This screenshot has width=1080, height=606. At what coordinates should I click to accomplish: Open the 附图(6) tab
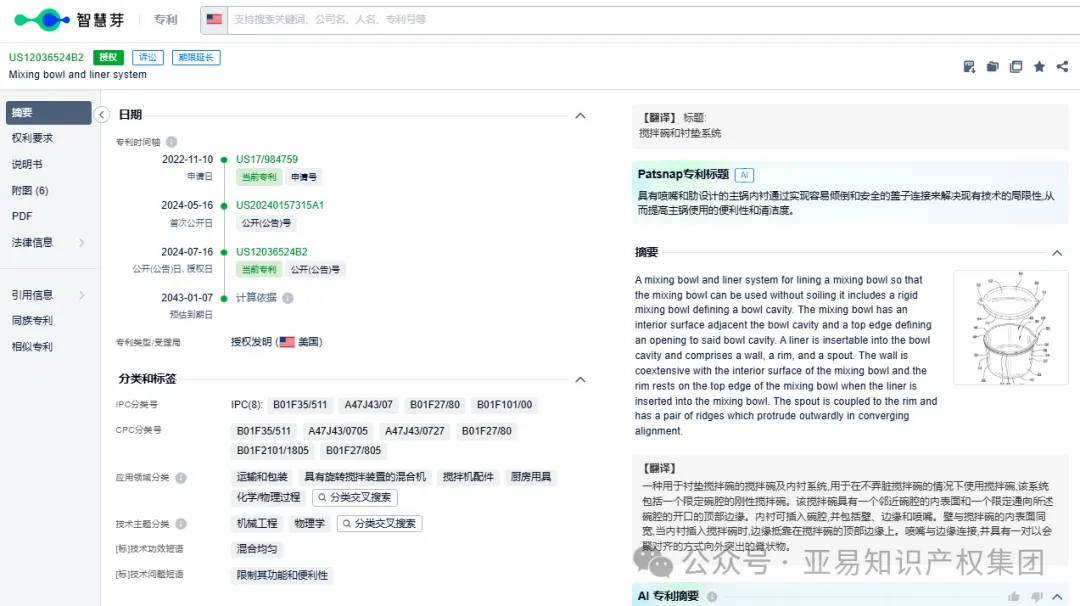40,190
